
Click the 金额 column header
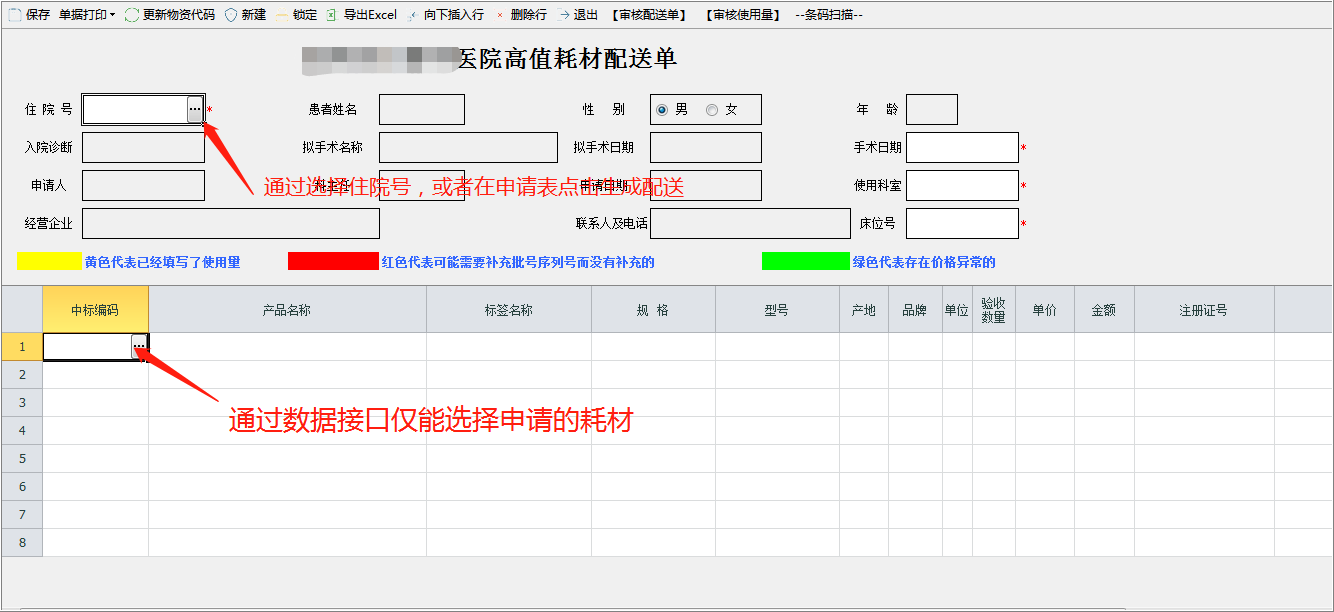(1104, 310)
